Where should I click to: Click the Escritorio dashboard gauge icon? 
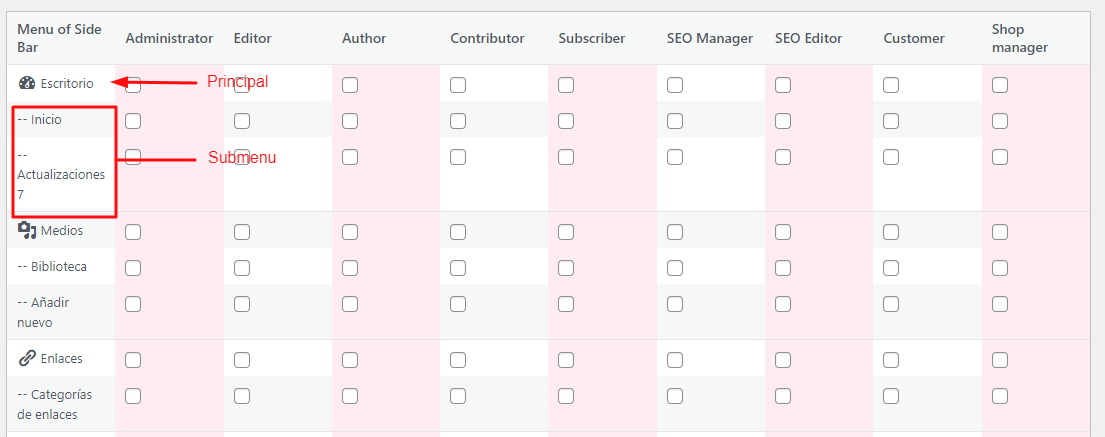[x=27, y=83]
